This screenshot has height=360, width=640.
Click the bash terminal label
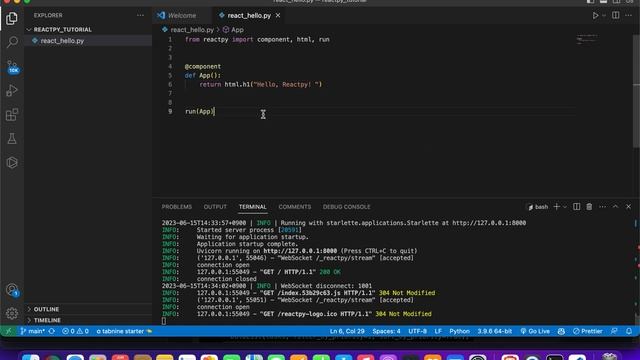538,207
